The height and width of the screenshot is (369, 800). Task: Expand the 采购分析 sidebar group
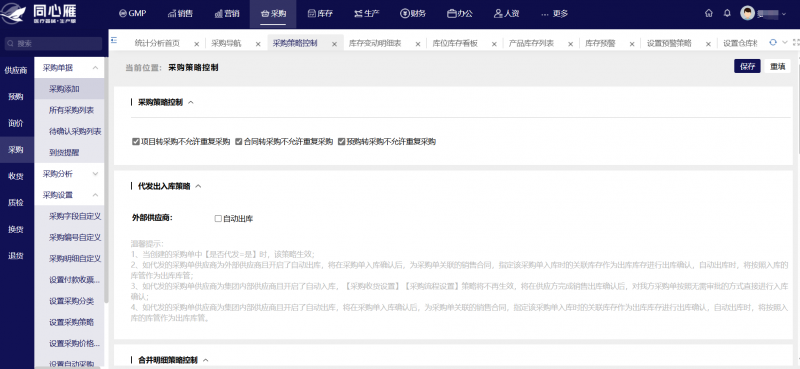click(x=95, y=174)
